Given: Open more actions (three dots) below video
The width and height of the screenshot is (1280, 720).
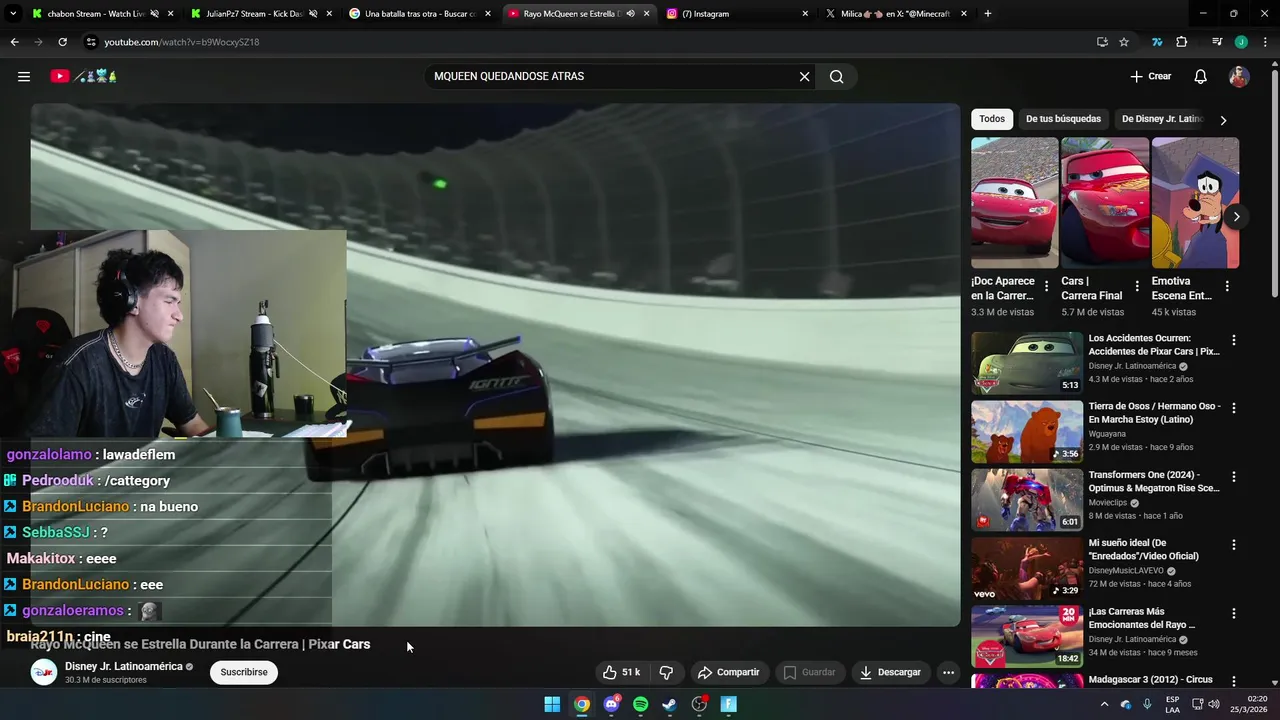Looking at the screenshot, I should coord(949,672).
